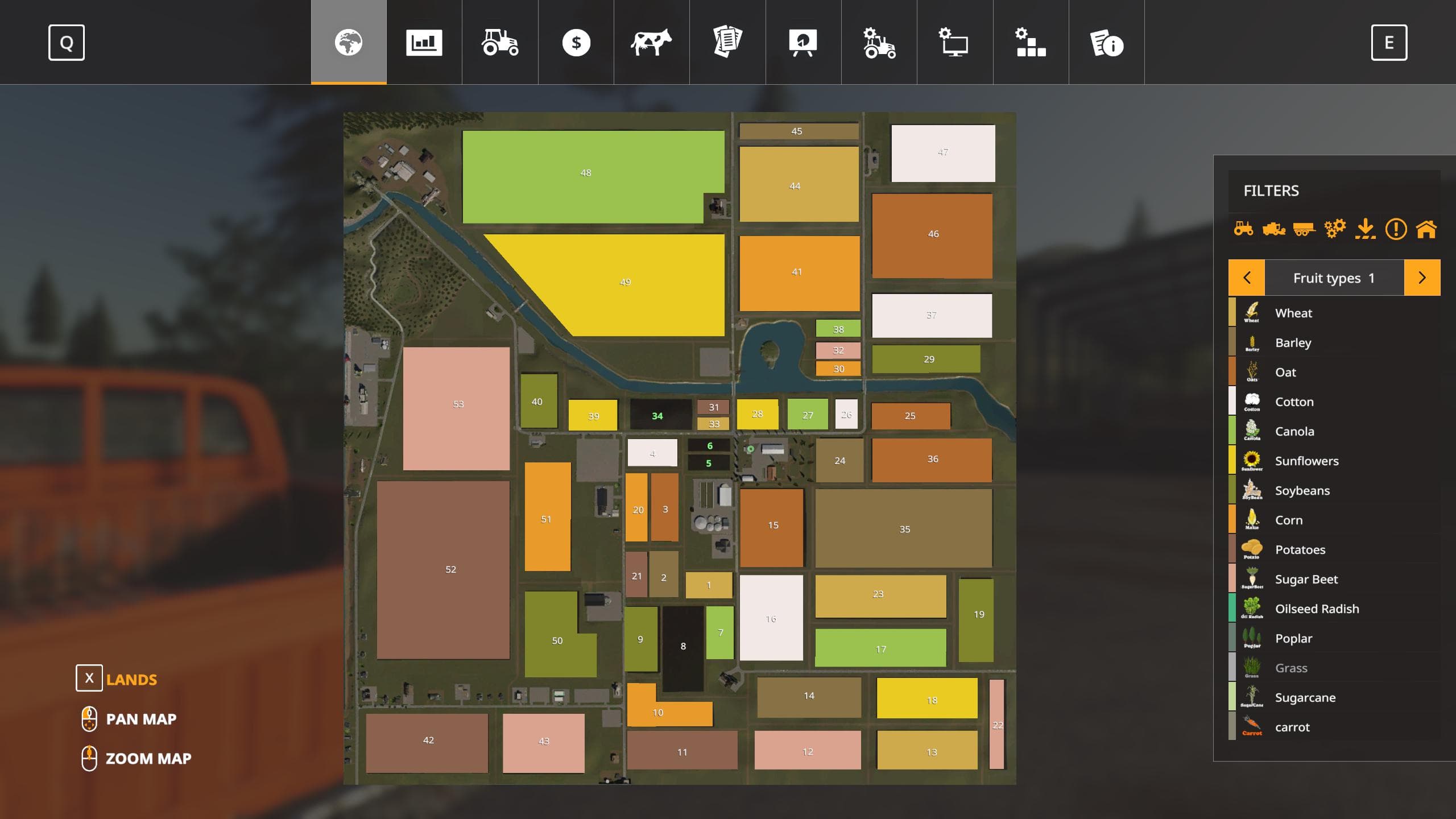
Task: Click the ZOOM MAP mouse icon
Action: pos(89,758)
